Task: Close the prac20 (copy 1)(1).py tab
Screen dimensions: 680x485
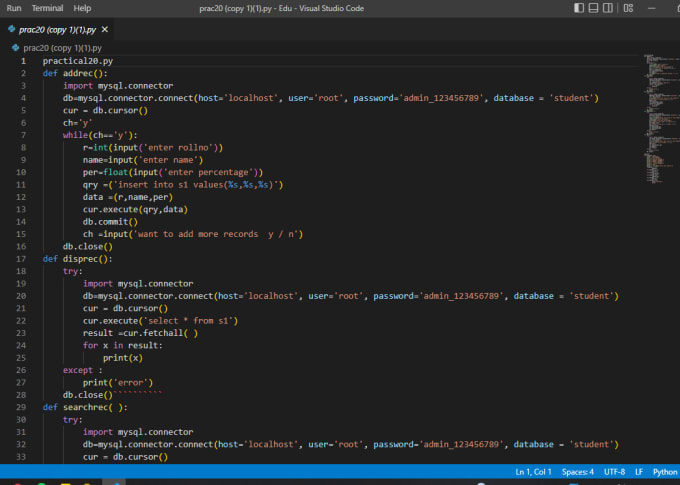Action: point(105,29)
